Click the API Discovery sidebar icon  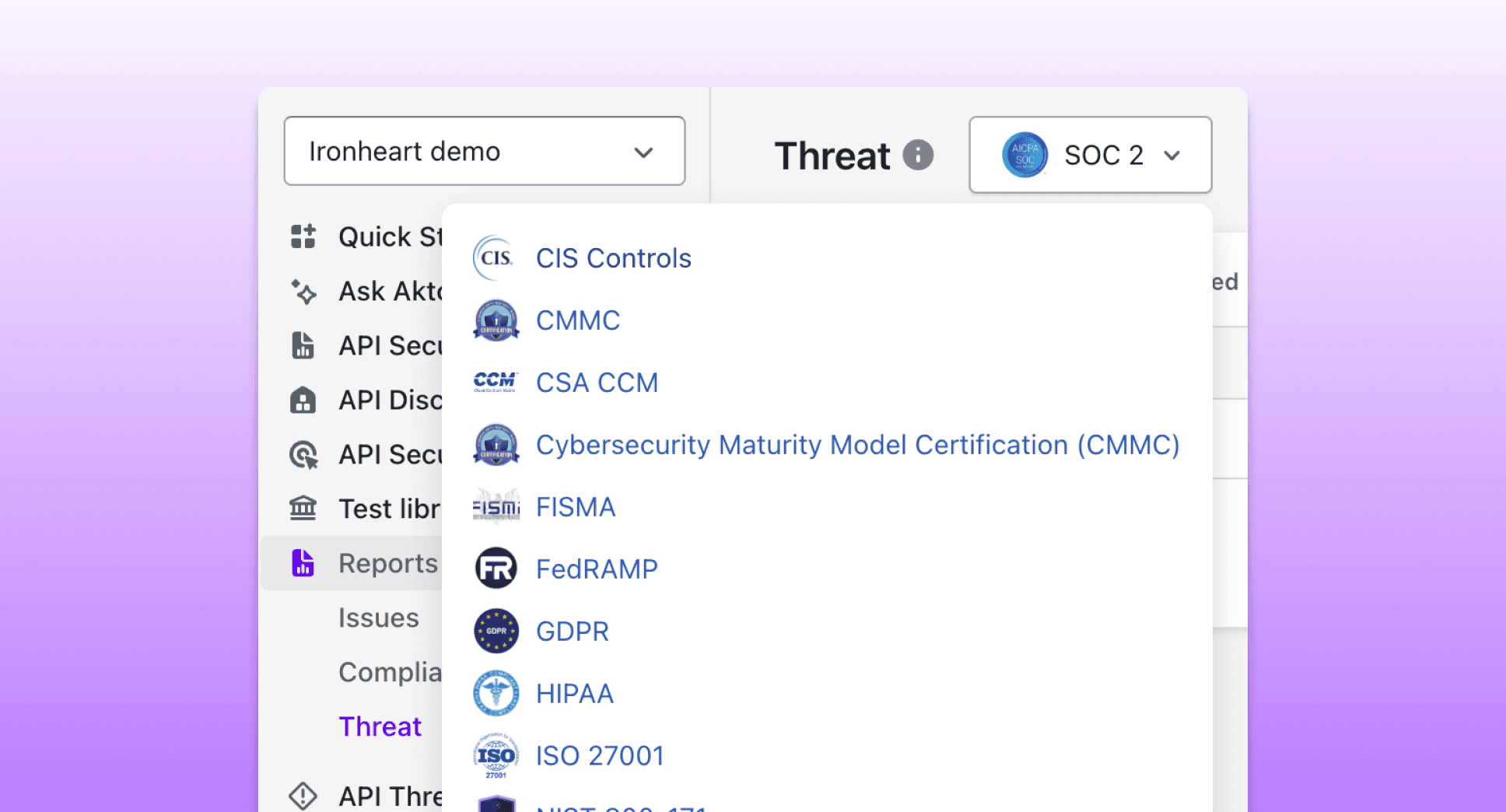[303, 400]
